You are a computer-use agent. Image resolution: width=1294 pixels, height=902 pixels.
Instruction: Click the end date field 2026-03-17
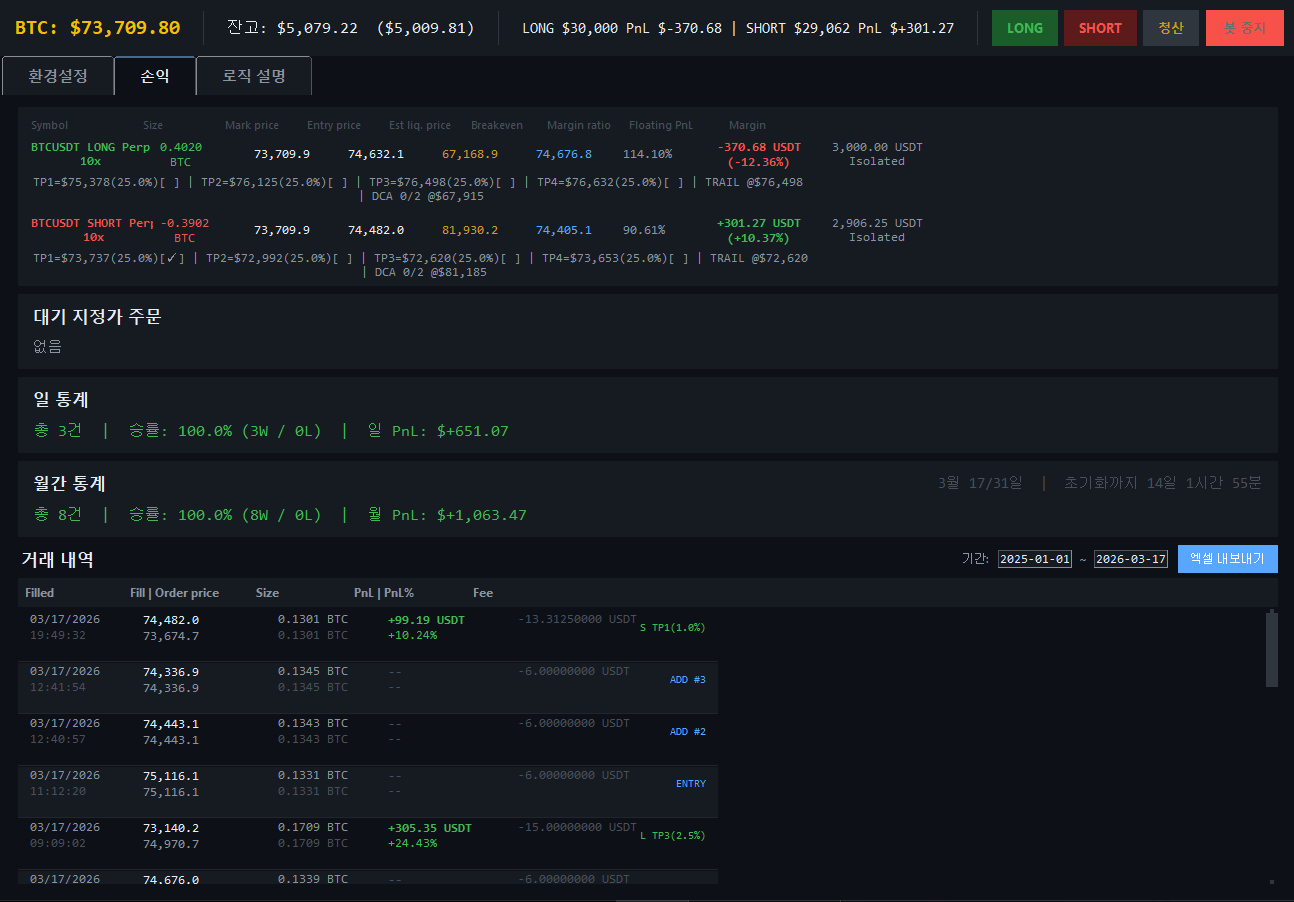pyautogui.click(x=1130, y=559)
